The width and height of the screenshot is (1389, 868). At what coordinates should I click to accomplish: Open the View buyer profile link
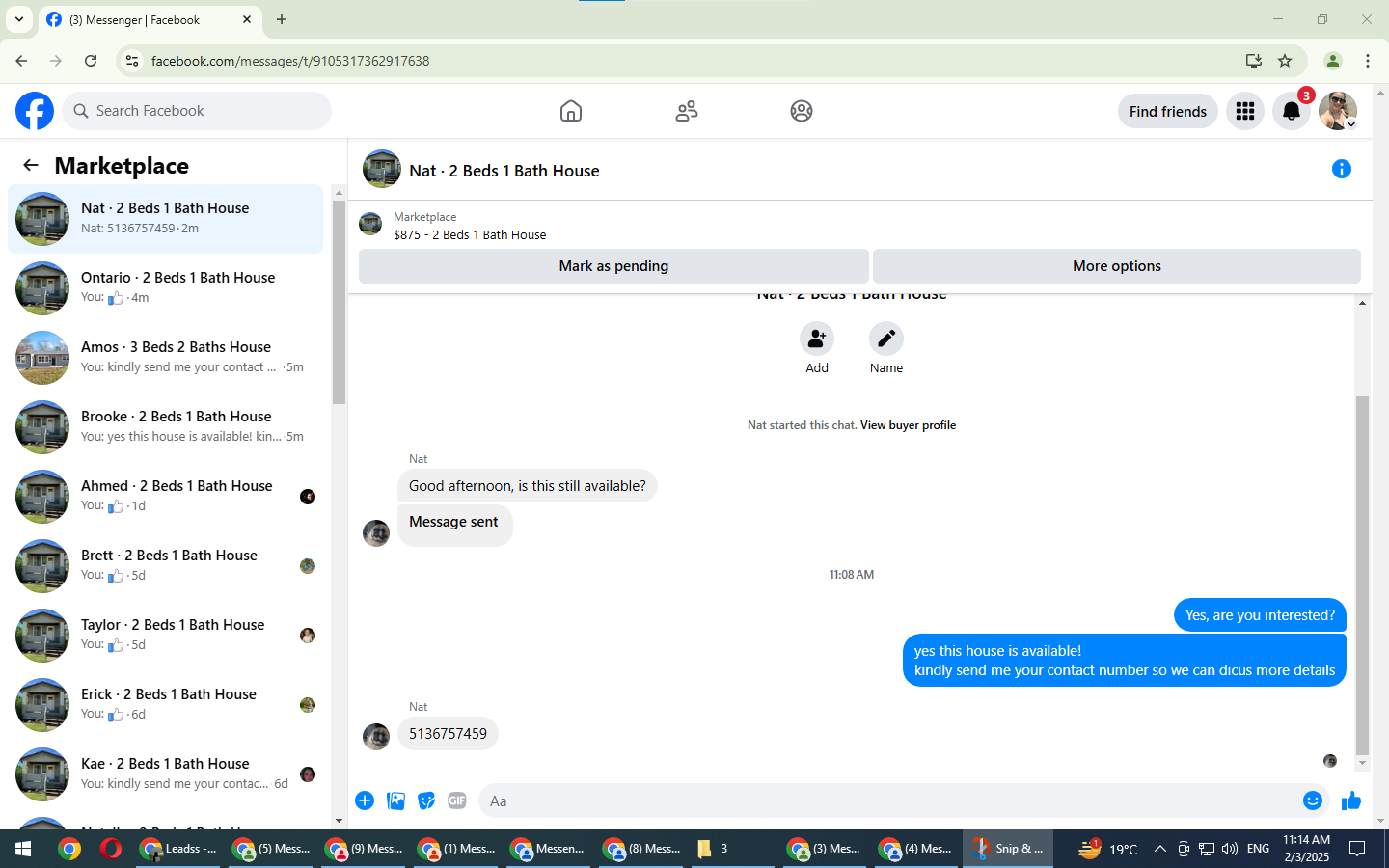[908, 425]
